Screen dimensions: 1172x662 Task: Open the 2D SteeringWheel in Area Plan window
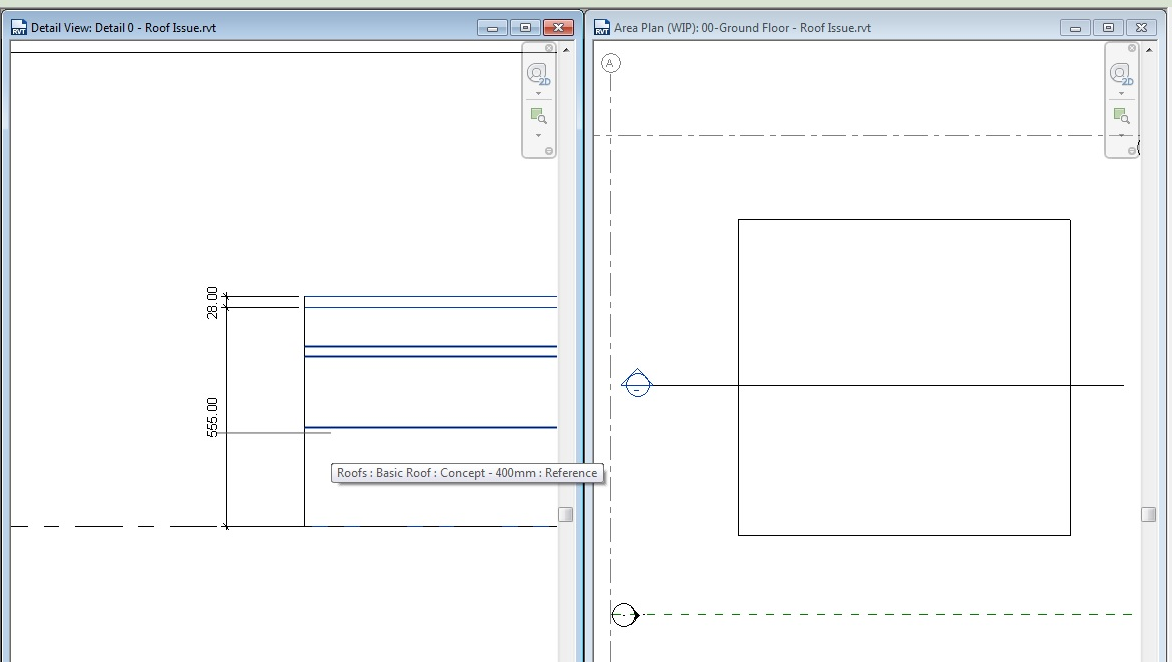pos(1120,75)
